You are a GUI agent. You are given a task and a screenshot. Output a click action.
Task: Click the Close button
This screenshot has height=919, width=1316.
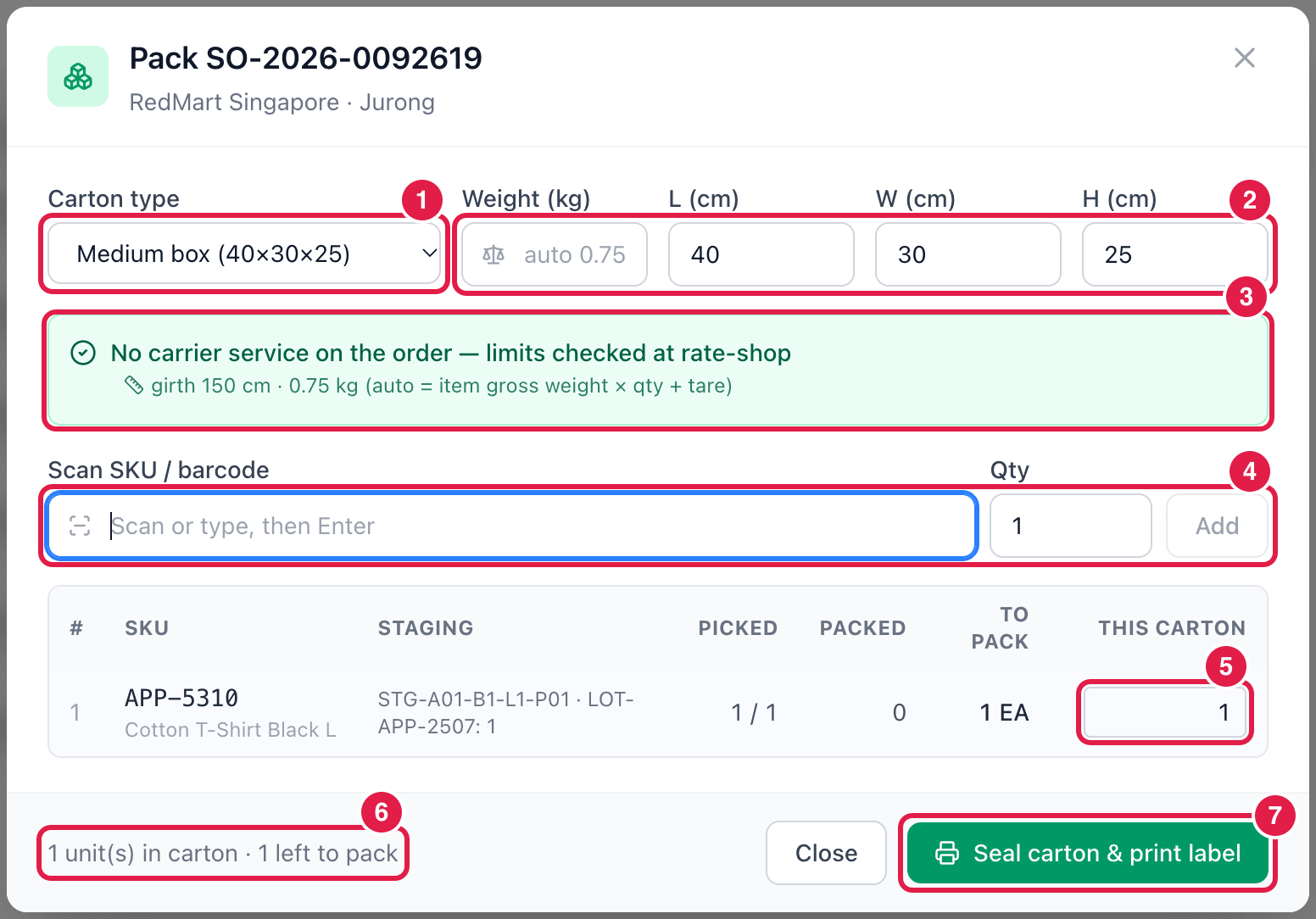(x=826, y=853)
